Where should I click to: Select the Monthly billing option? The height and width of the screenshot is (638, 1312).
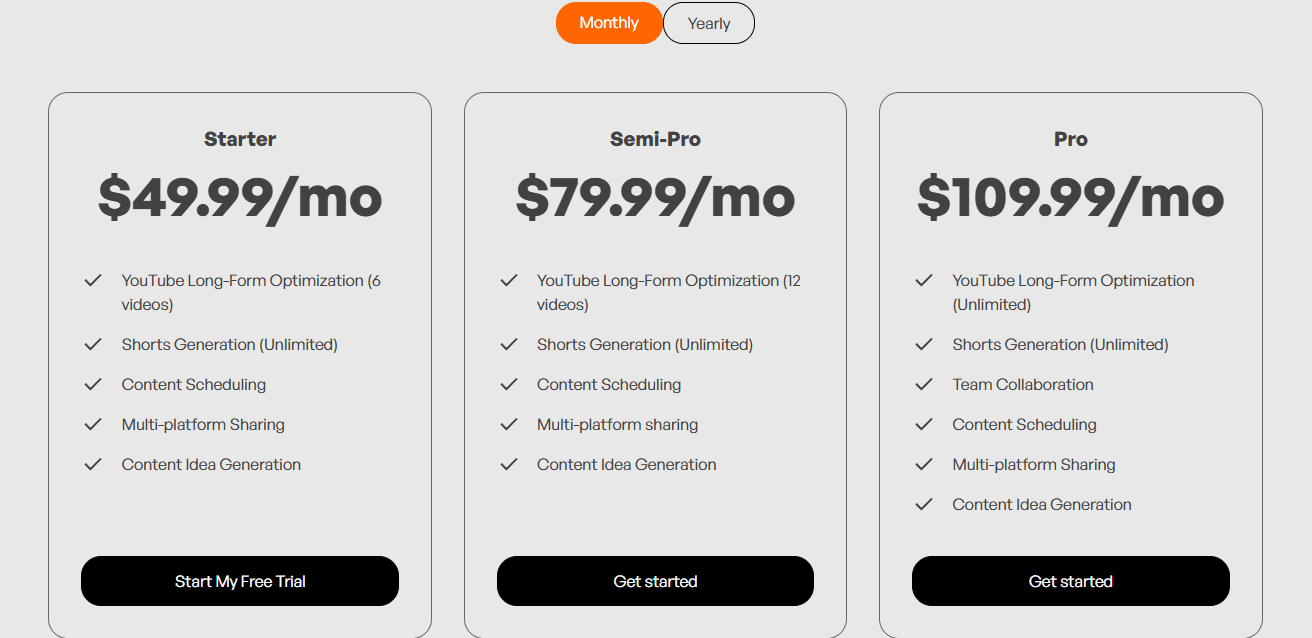click(x=609, y=22)
